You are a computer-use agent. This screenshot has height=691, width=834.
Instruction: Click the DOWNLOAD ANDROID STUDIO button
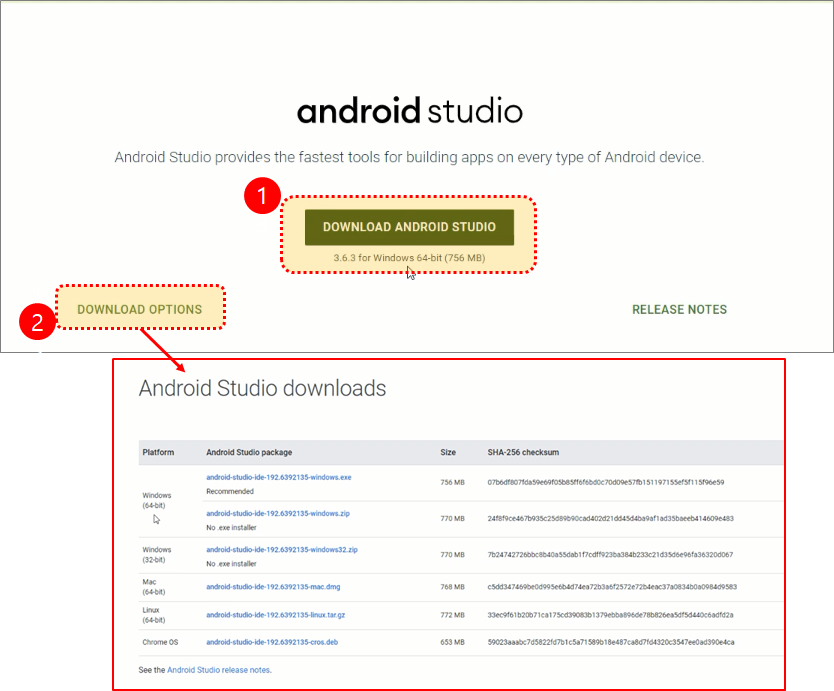tap(409, 227)
